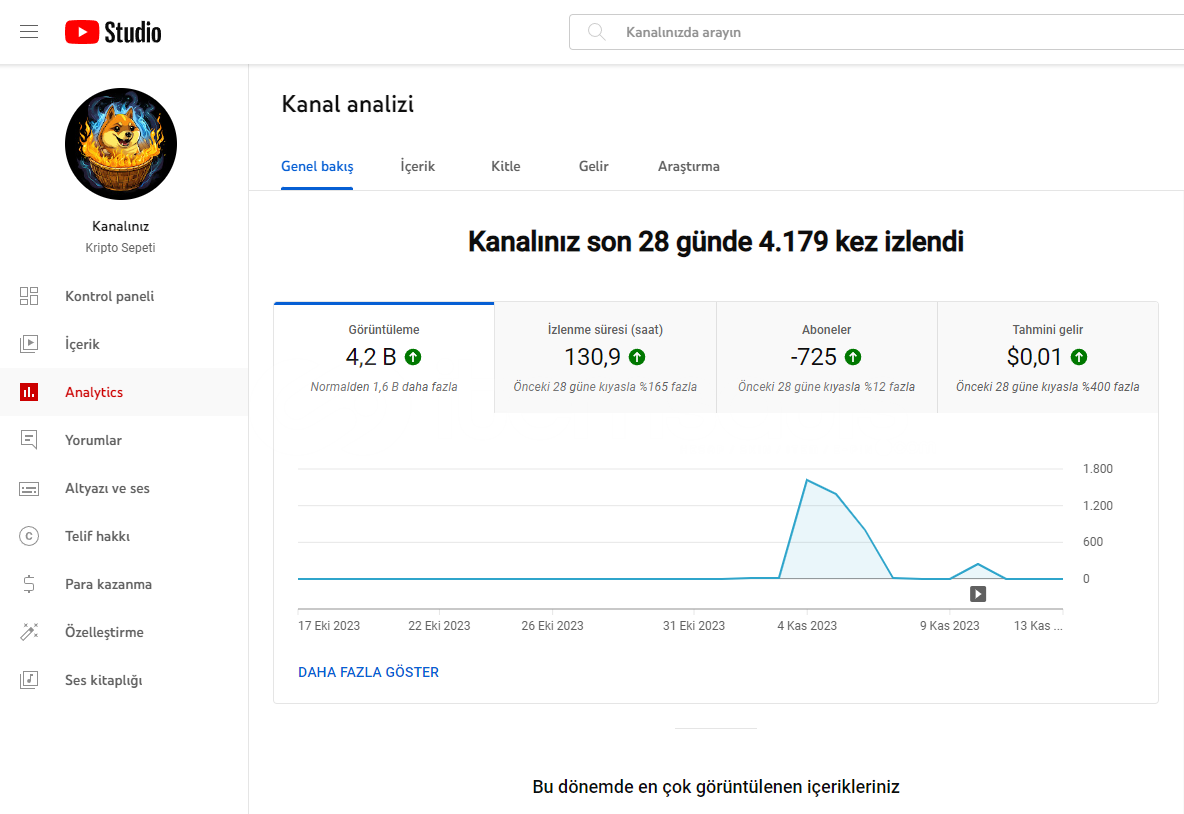1184x814 pixels.
Task: Open Altyazı ve ses subtitles icon
Action: coord(29,489)
